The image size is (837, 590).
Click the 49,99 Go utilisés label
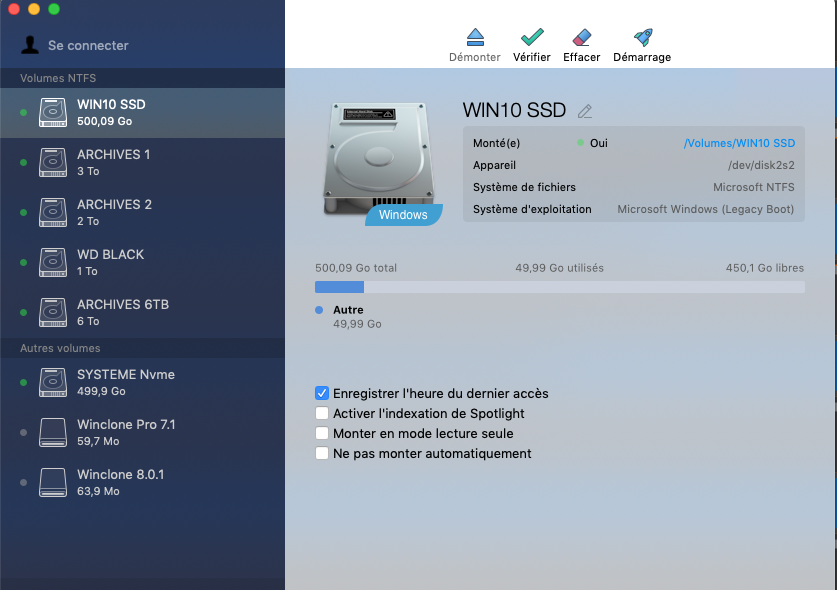click(x=559, y=268)
